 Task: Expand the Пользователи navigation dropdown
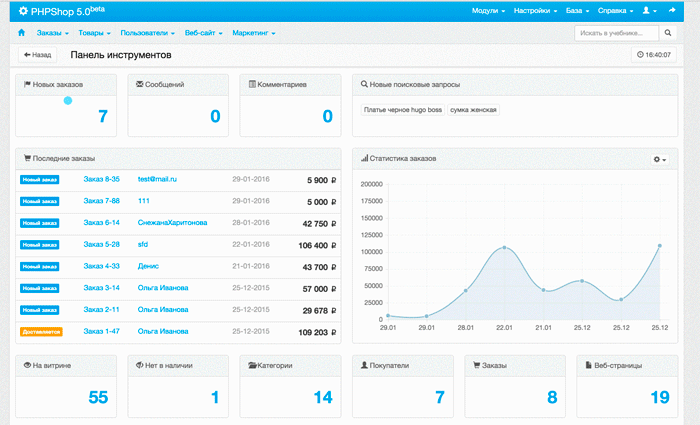147,33
